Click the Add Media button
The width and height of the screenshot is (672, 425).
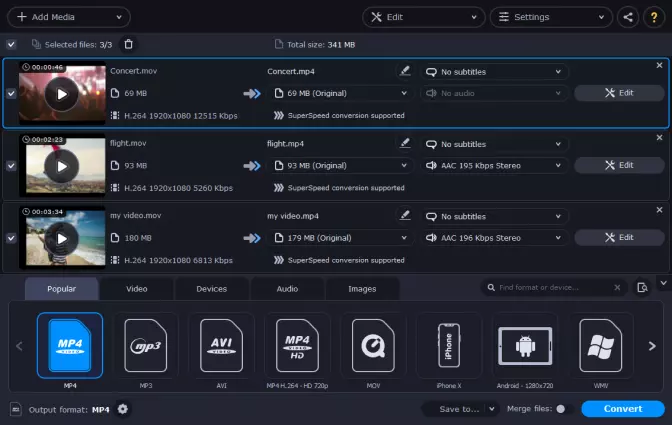[66, 17]
